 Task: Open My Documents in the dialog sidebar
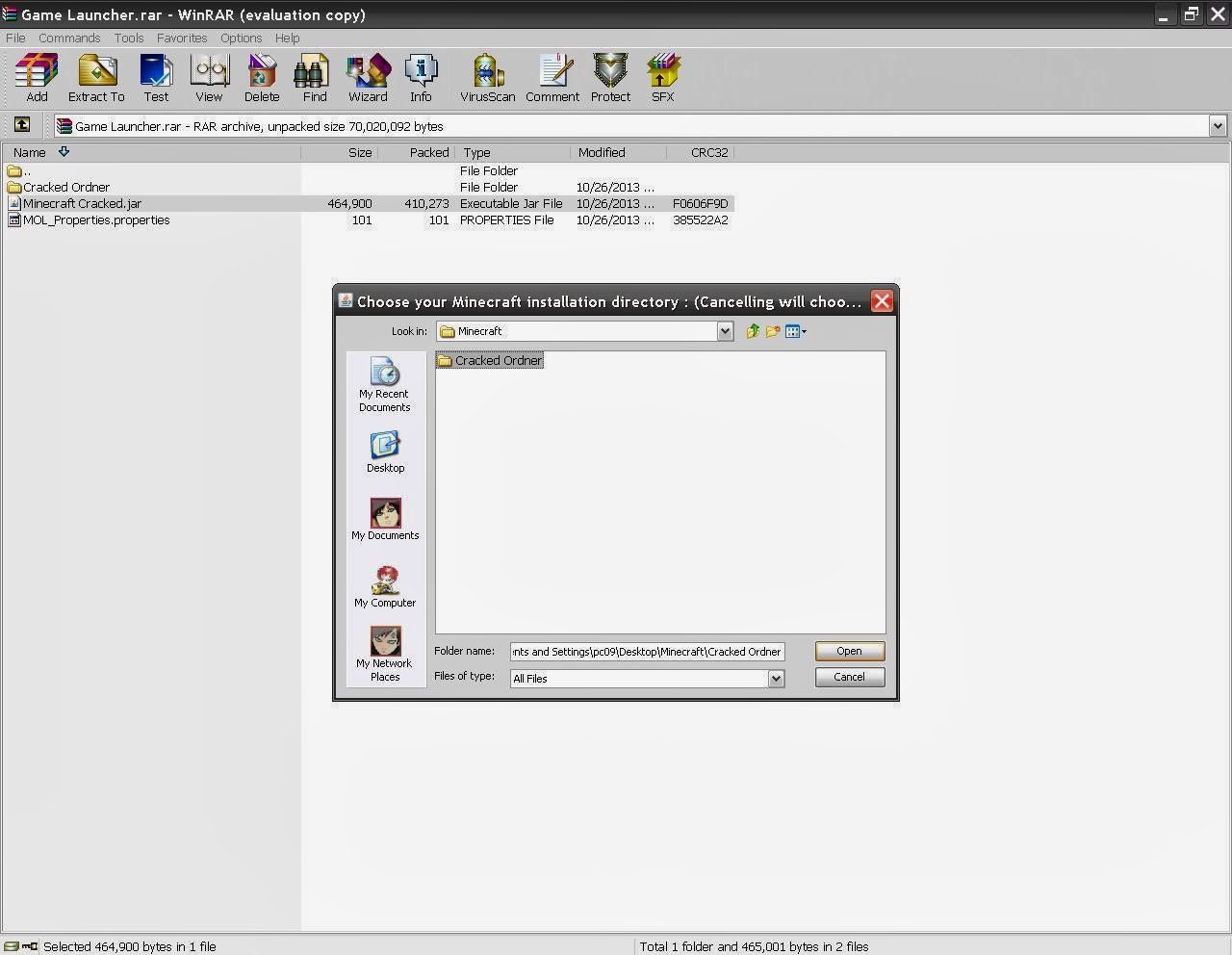(385, 520)
